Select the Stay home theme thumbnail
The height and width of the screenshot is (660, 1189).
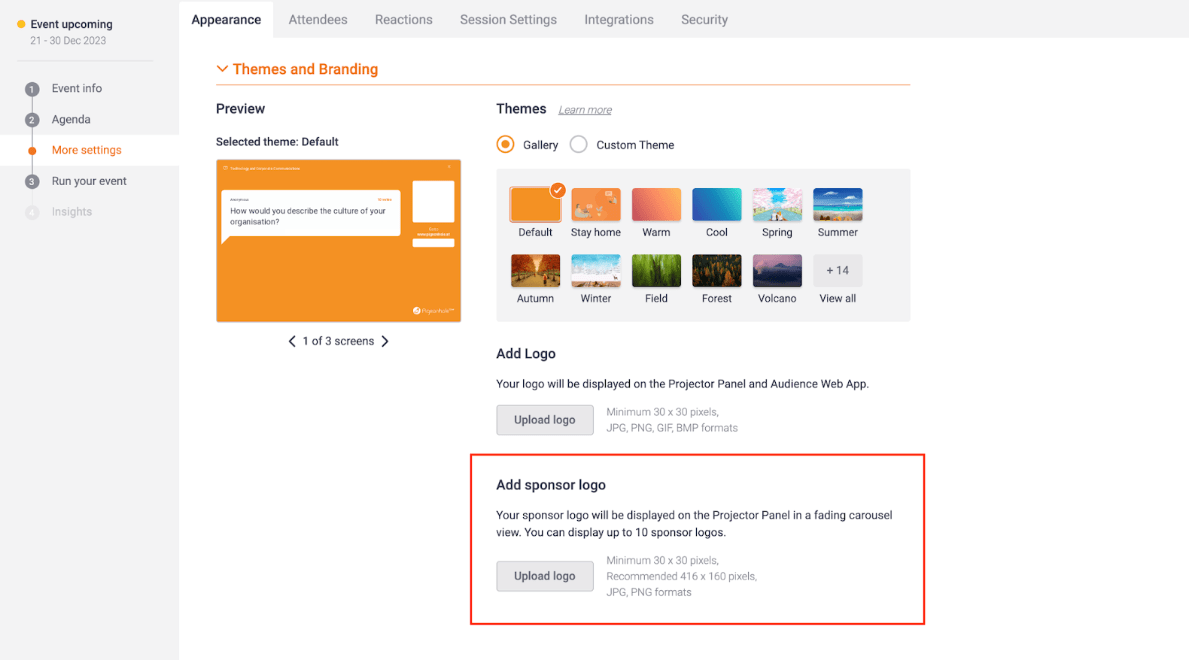tap(596, 204)
